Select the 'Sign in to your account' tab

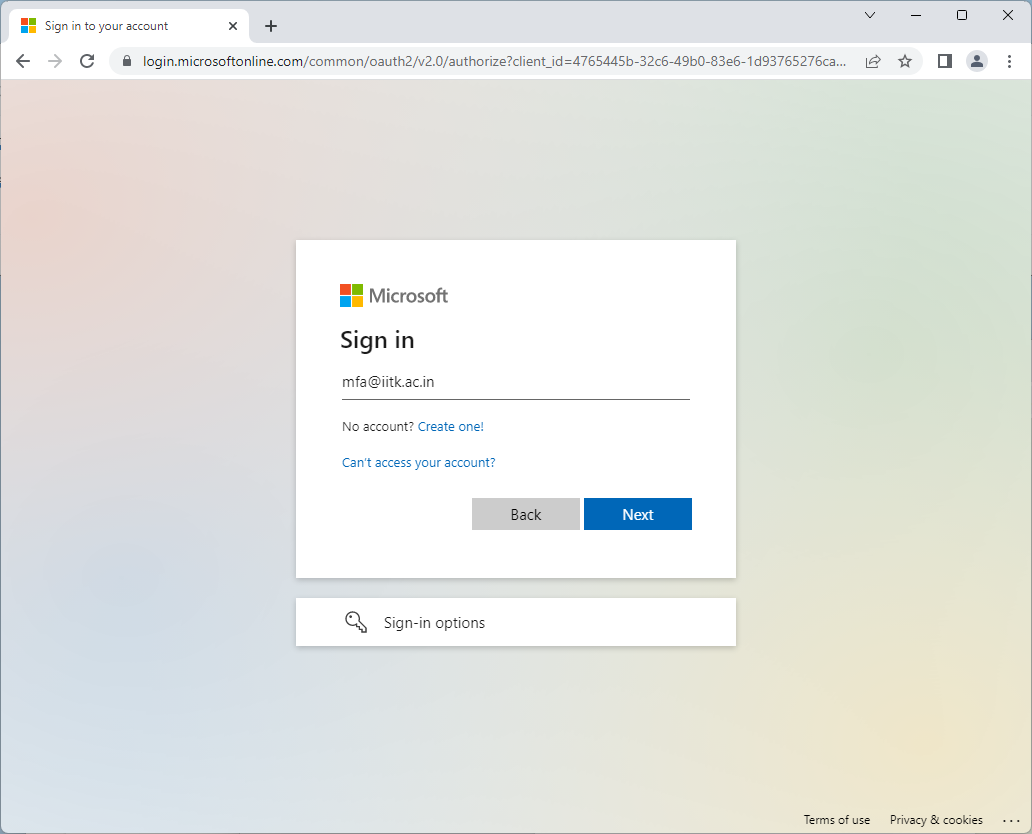pos(129,26)
